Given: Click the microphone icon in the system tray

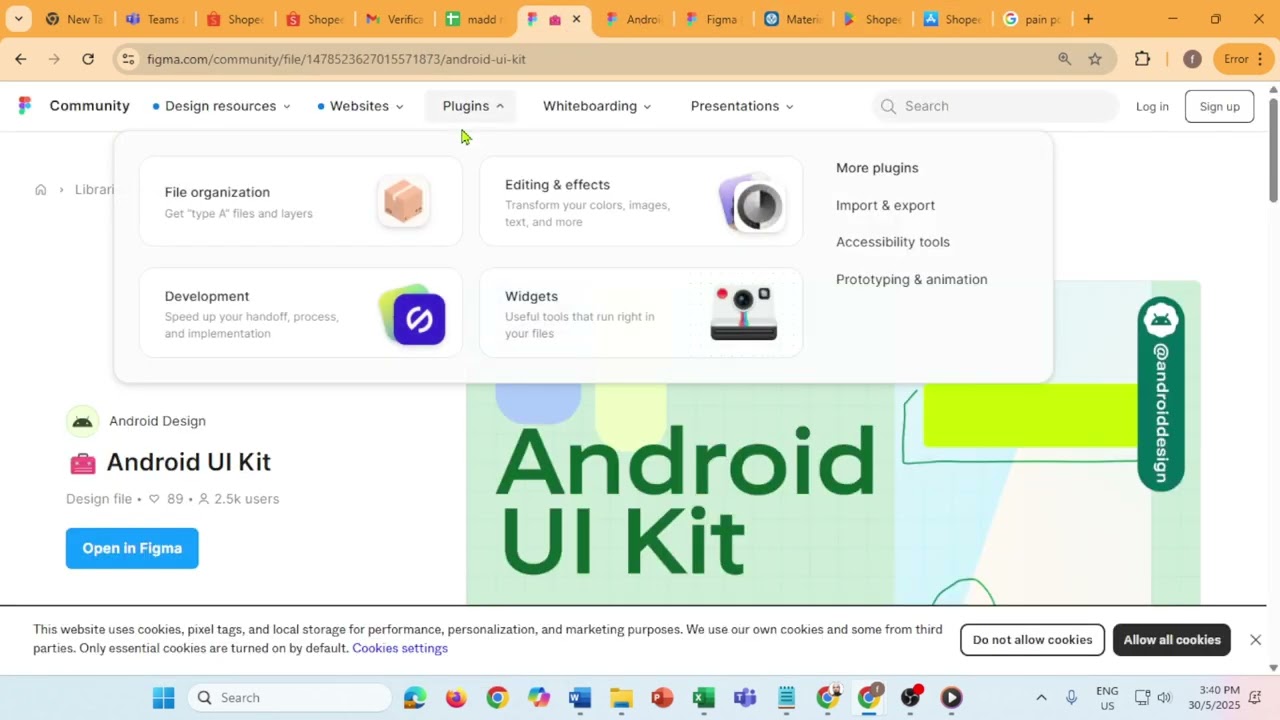Looking at the screenshot, I should [x=1071, y=697].
